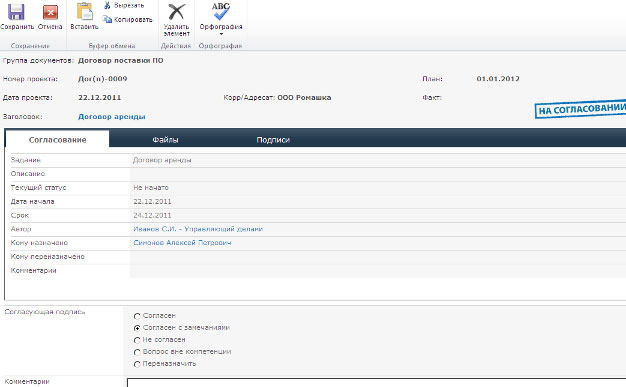Image resolution: width=626 pixels, height=387 pixels.
Task: Click the Согласующая подпись label
Action: point(45,312)
